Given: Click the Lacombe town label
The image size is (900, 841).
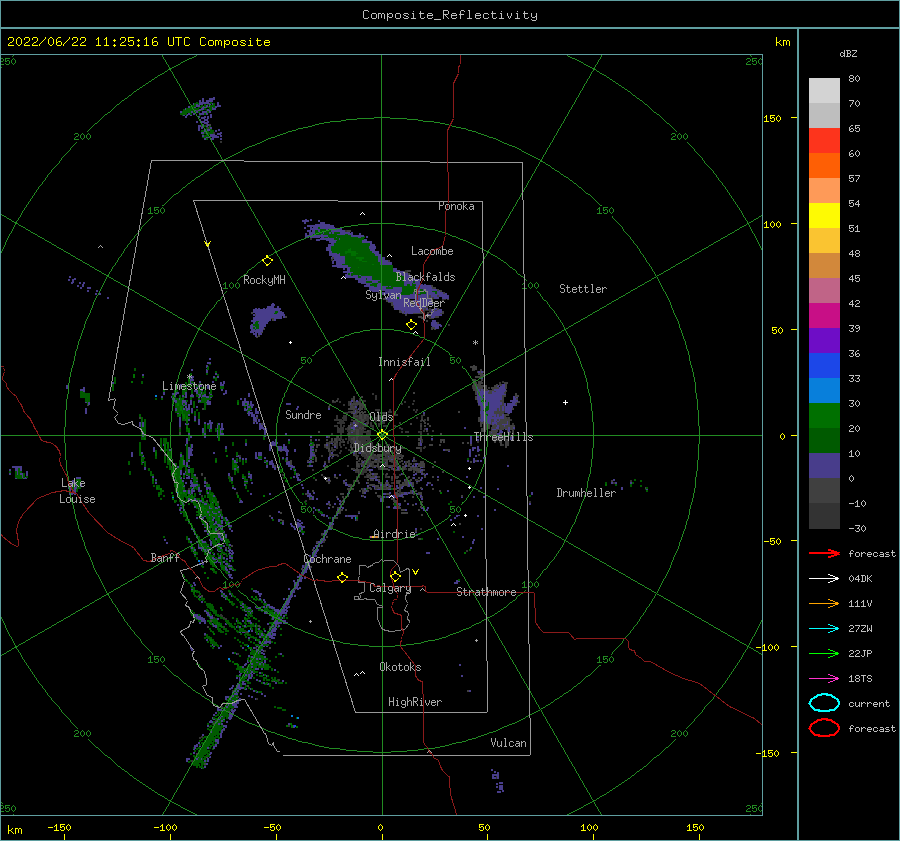Looking at the screenshot, I should 432,251.
